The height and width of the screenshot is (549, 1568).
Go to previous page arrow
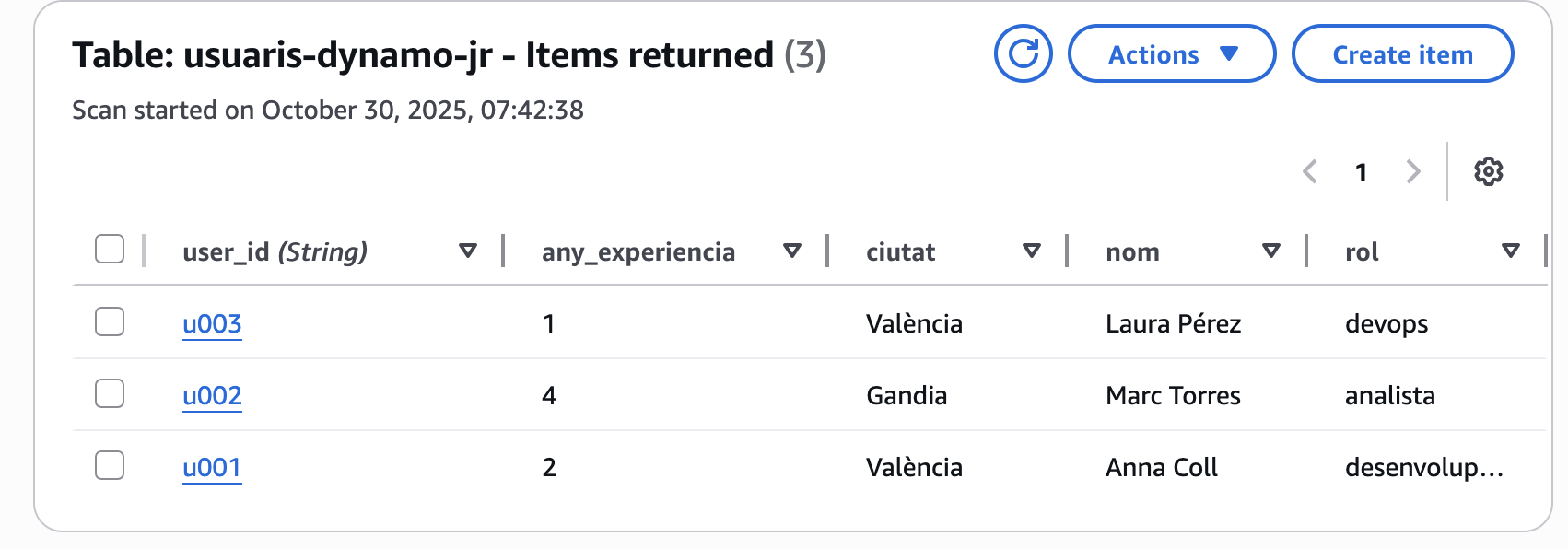1310,171
